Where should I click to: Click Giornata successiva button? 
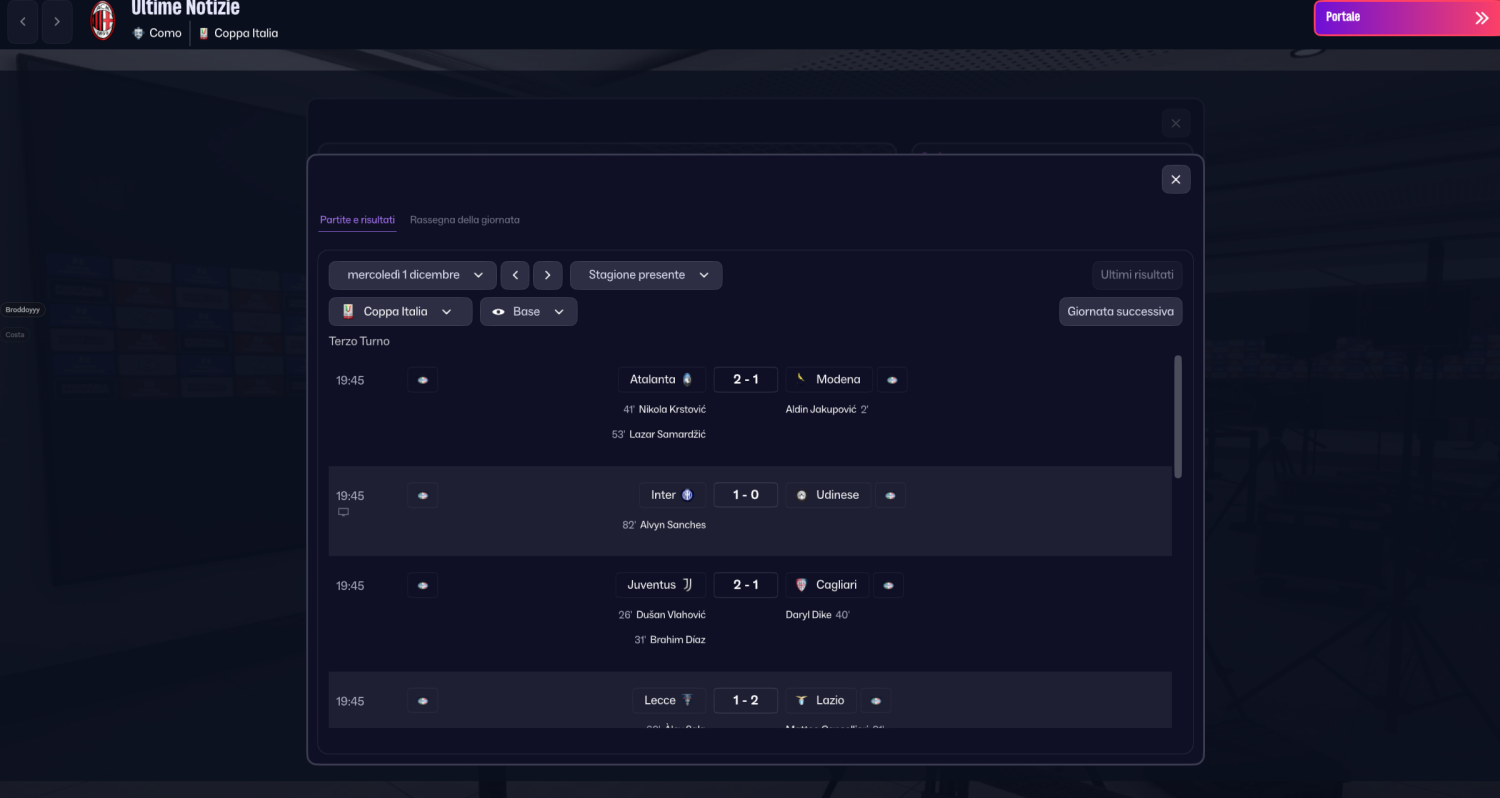pos(1120,311)
